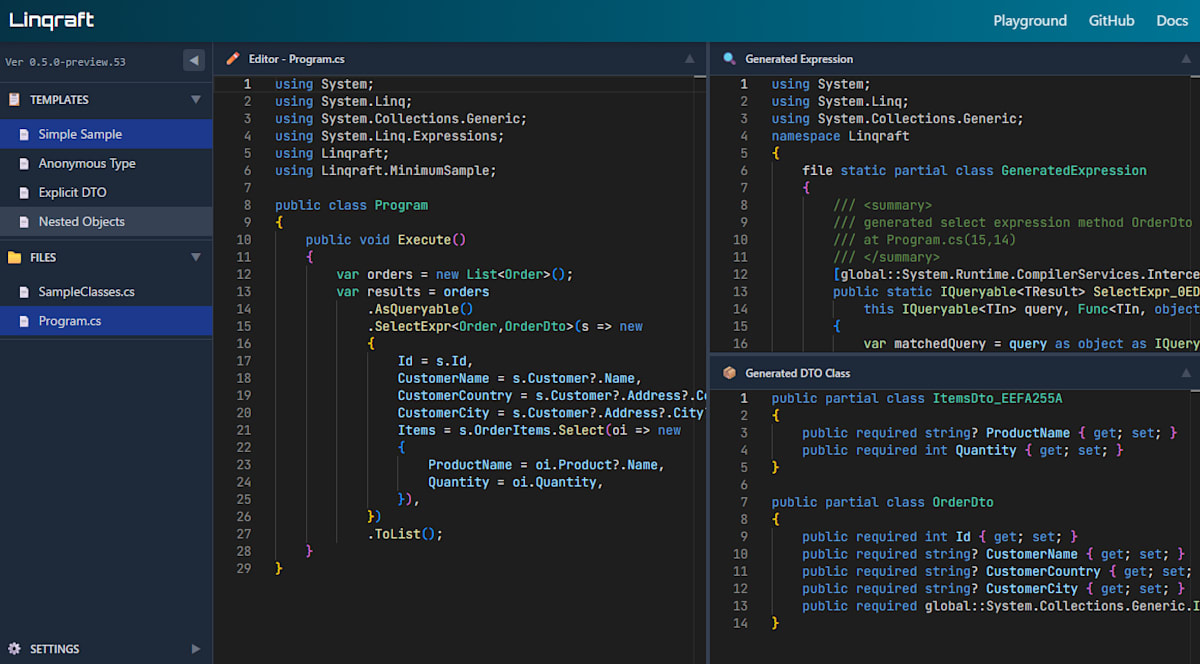This screenshot has width=1200, height=664.
Task: Click the Generated Expression magnifier icon
Action: tap(729, 59)
